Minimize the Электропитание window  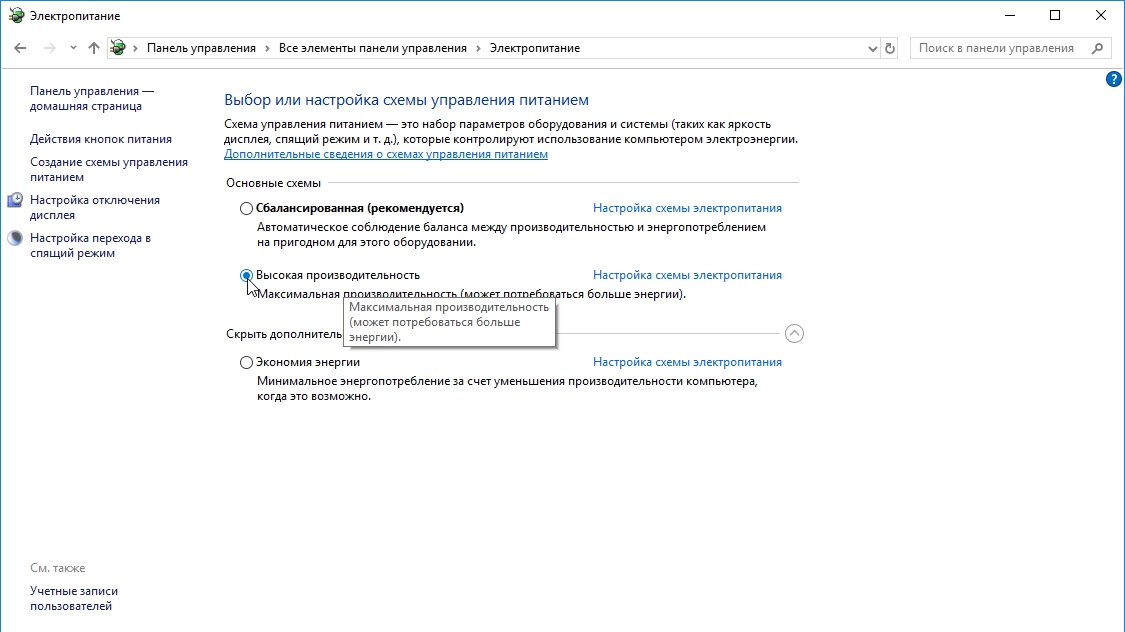[x=1009, y=16]
